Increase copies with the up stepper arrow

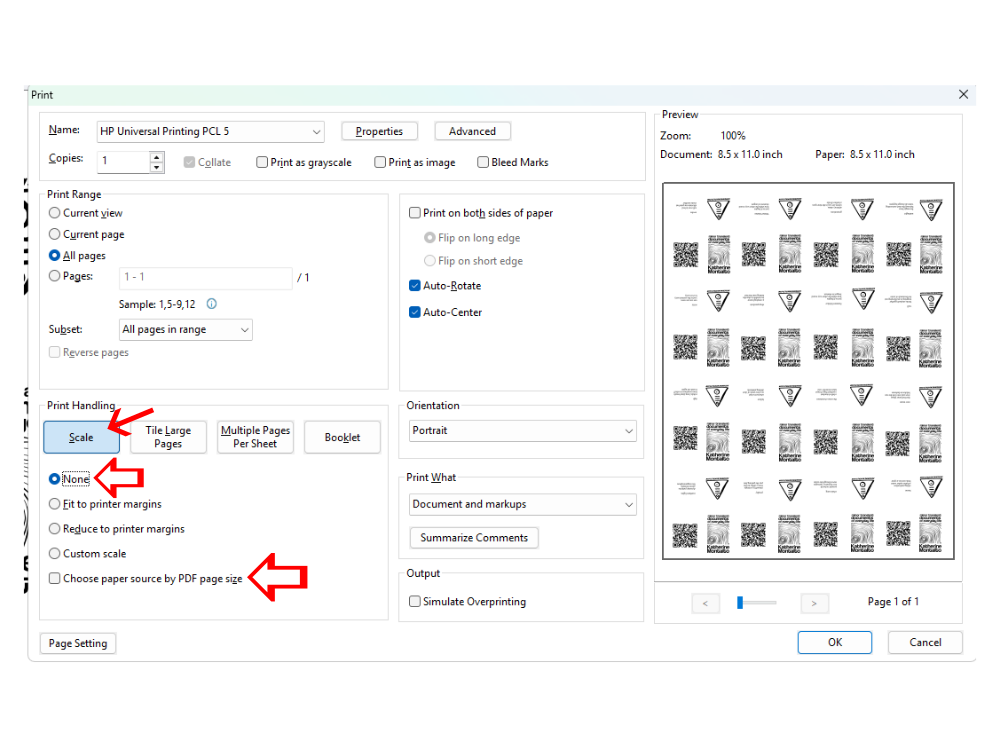[x=157, y=156]
